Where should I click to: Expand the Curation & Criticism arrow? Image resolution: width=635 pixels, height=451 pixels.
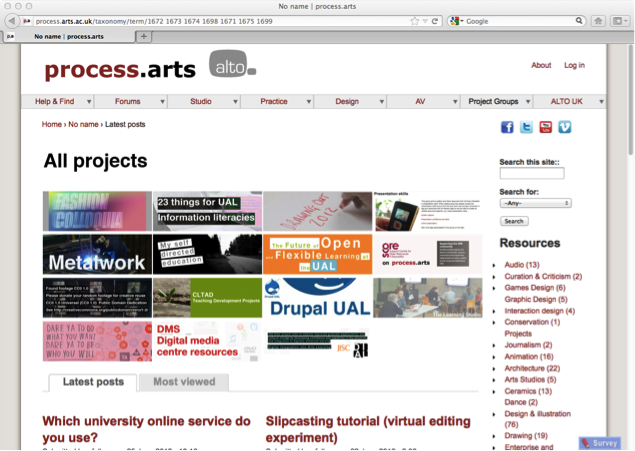(x=494, y=277)
